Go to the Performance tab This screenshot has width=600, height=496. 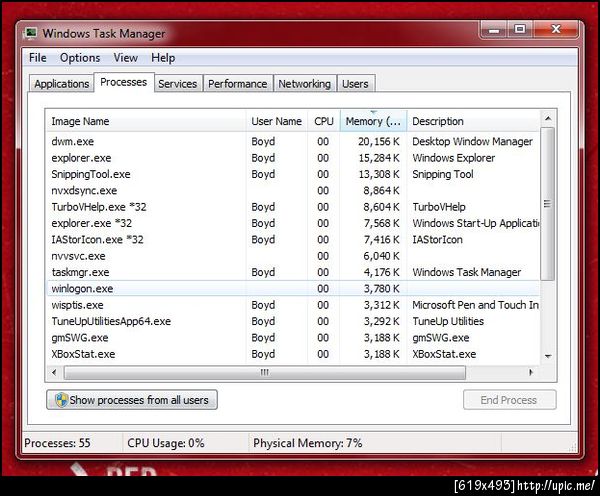238,83
